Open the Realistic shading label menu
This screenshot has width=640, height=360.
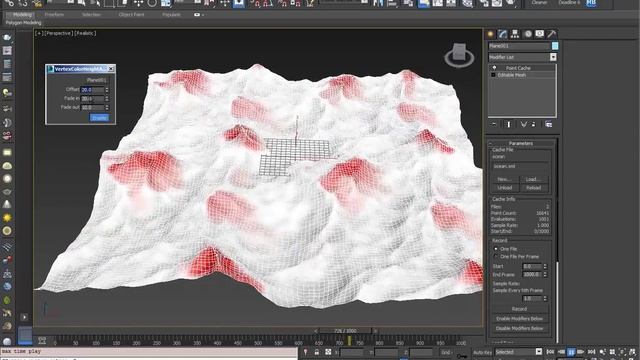pos(85,33)
